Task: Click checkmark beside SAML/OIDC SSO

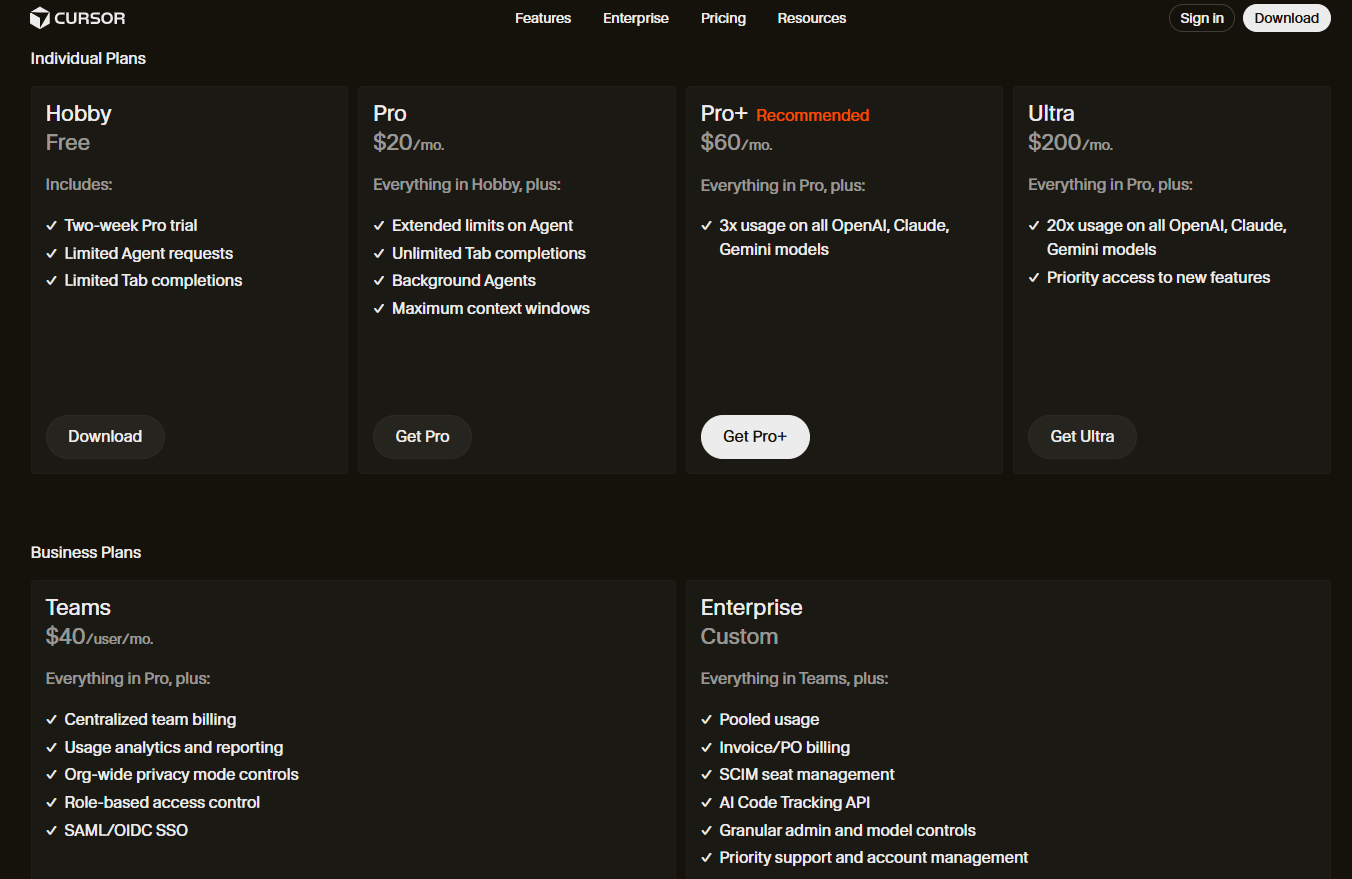Action: [52, 830]
